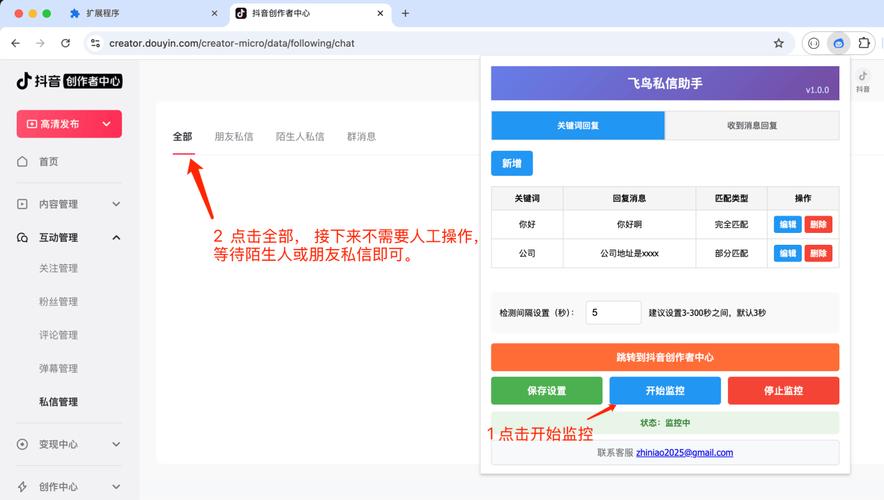Expand the 变现中心 menu chevron
Image resolution: width=884 pixels, height=500 pixels.
116,445
